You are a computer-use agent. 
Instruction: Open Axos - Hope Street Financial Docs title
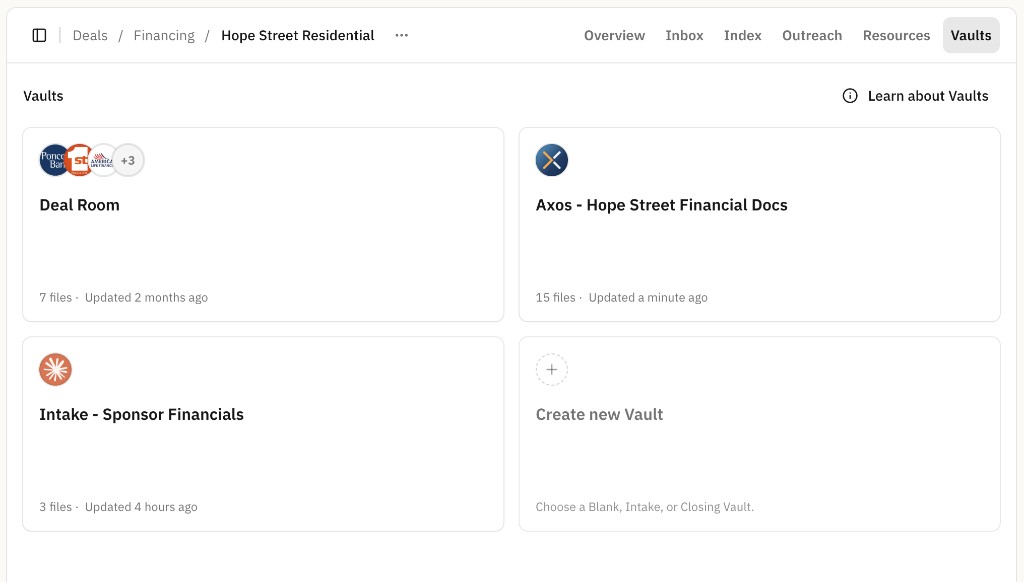pyautogui.click(x=662, y=205)
